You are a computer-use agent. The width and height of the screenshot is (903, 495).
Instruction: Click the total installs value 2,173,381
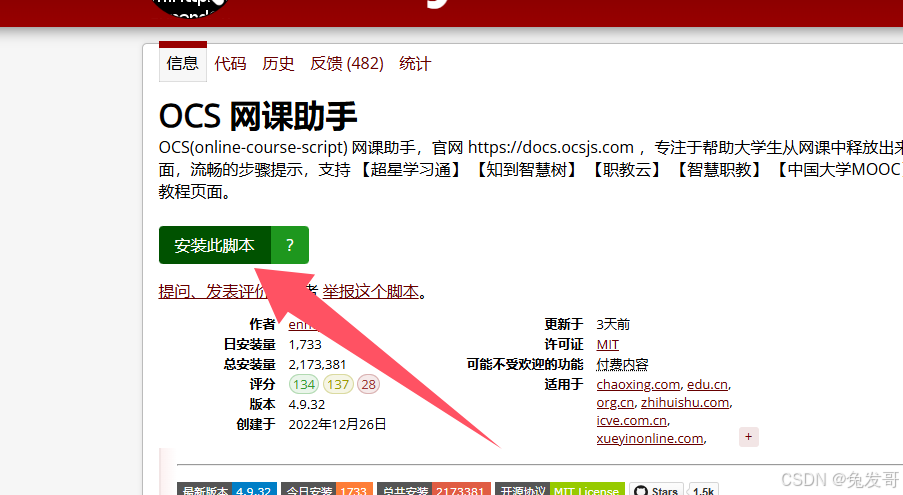point(317,364)
